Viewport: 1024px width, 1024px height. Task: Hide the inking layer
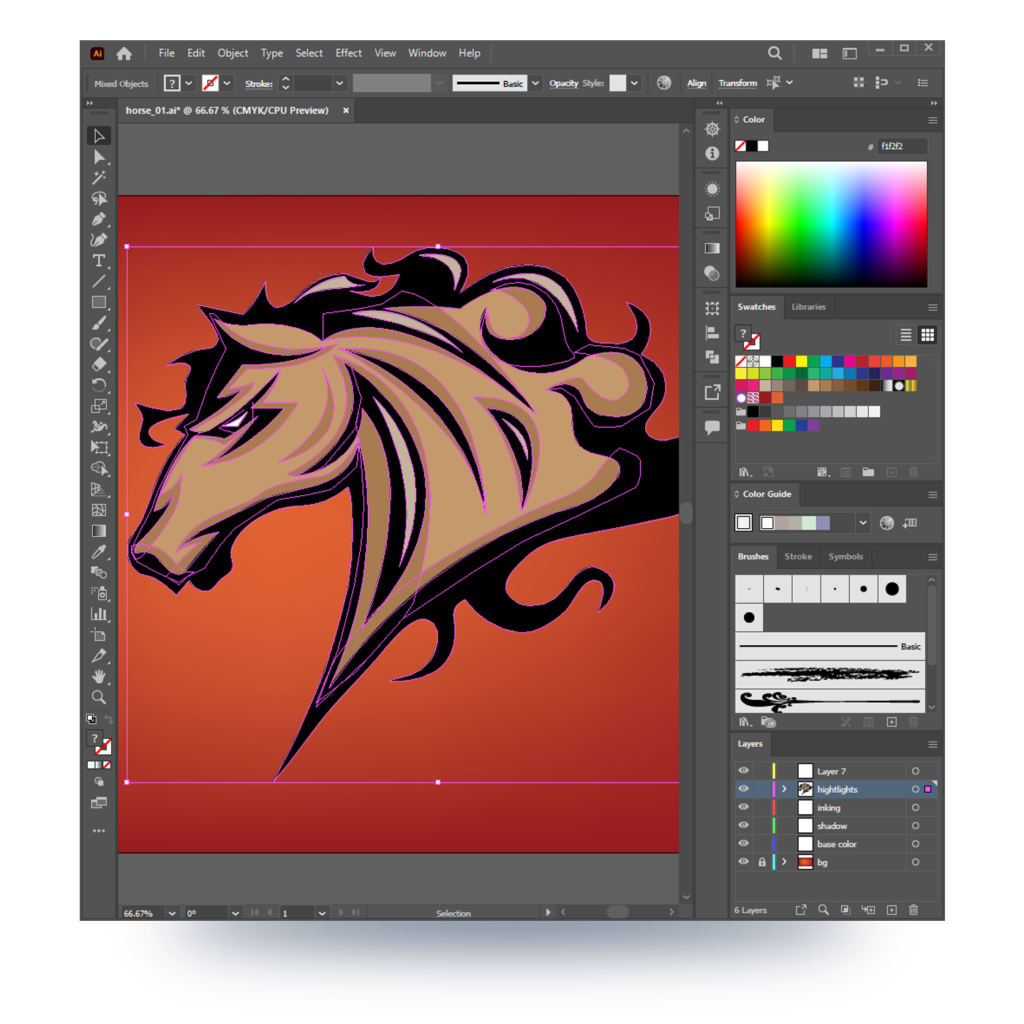click(x=743, y=807)
